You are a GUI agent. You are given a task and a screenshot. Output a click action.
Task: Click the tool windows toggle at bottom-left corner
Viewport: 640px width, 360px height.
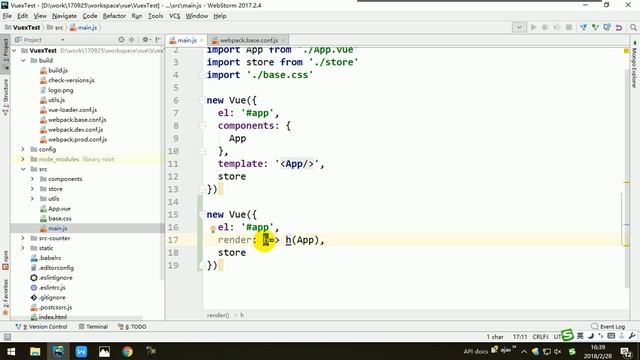pyautogui.click(x=7, y=337)
